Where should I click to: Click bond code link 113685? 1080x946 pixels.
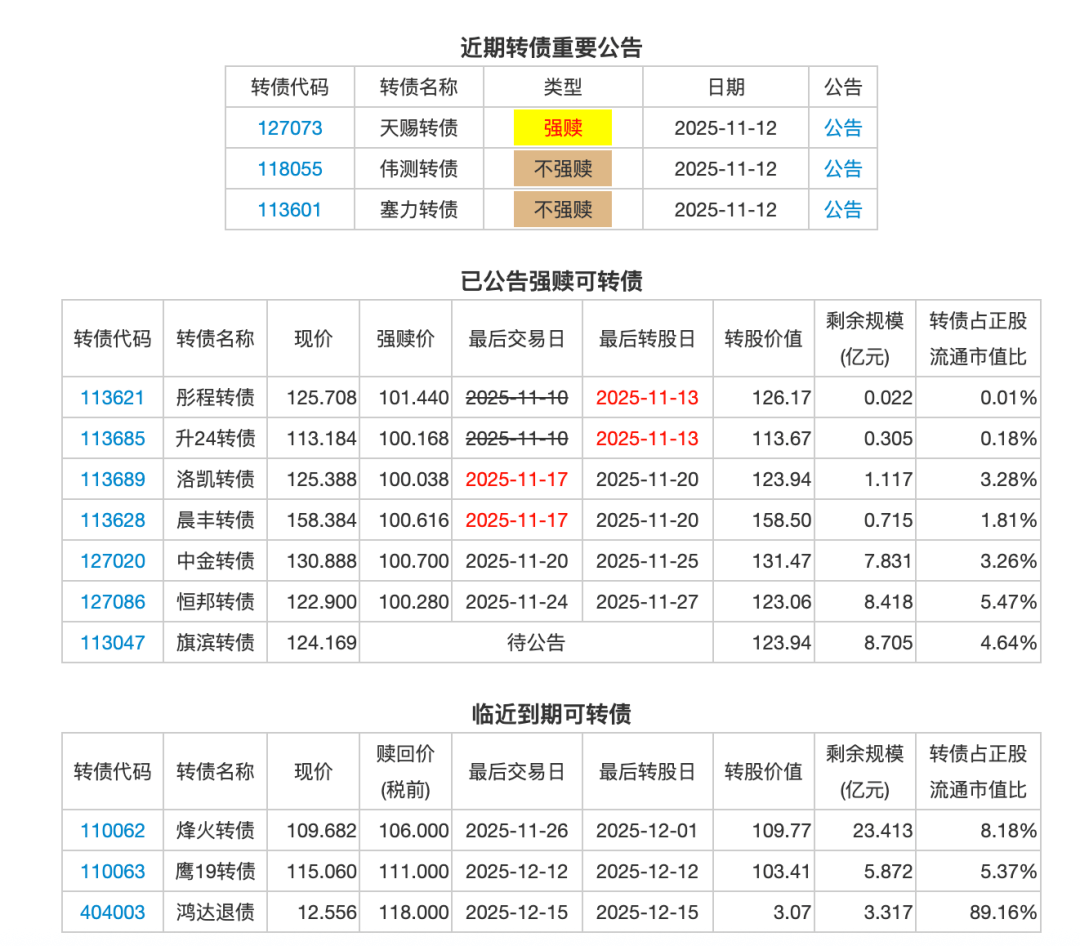pyautogui.click(x=112, y=439)
